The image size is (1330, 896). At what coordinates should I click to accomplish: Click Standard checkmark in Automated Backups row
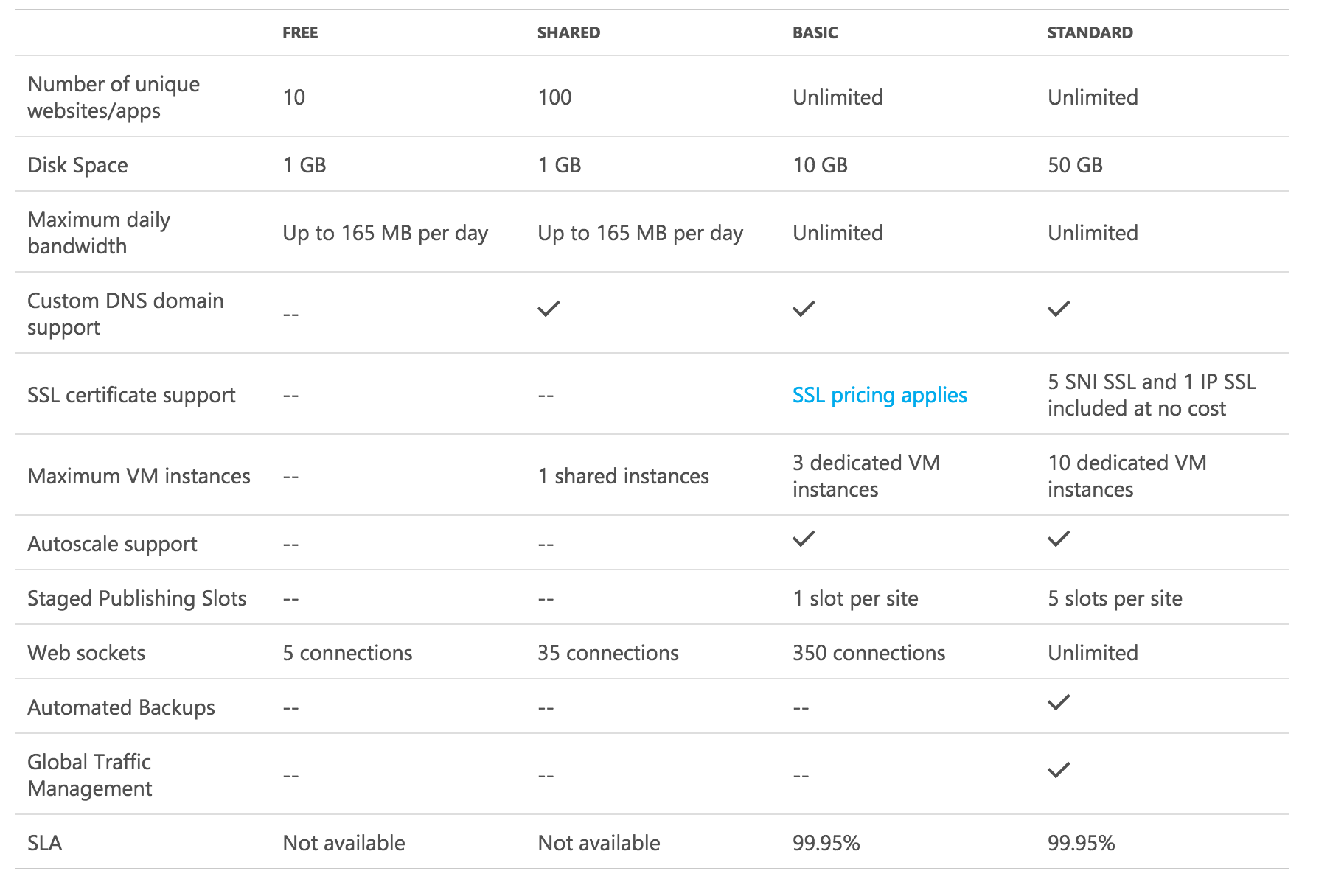pyautogui.click(x=1059, y=702)
